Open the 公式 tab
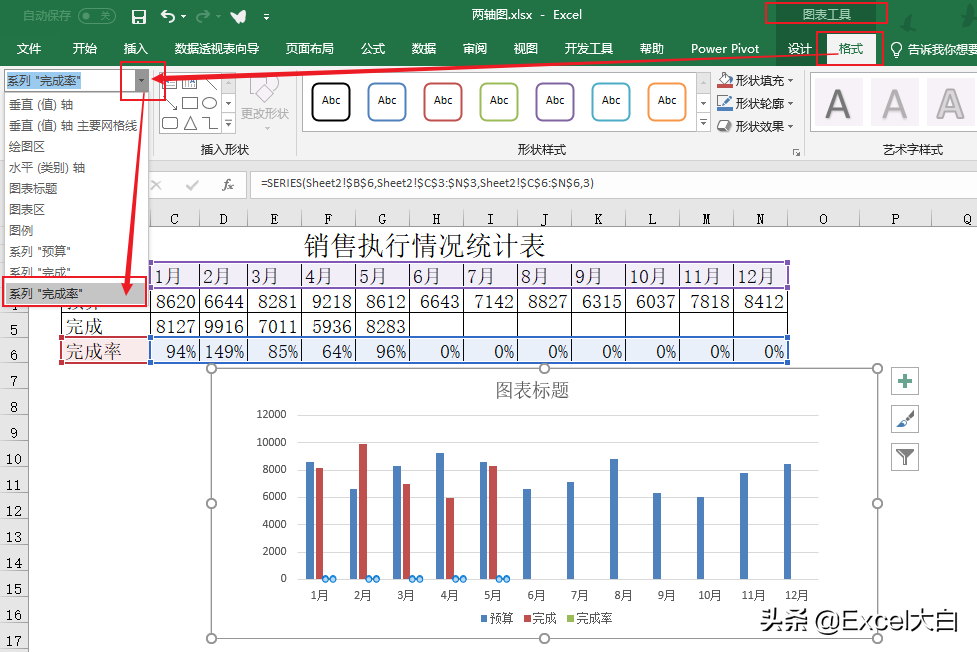The width and height of the screenshot is (977, 652). (x=373, y=49)
